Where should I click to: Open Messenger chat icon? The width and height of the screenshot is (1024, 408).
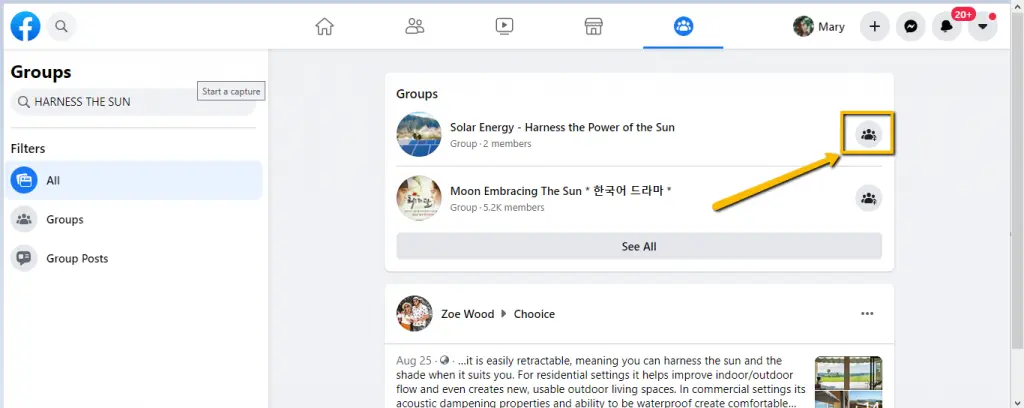point(910,27)
